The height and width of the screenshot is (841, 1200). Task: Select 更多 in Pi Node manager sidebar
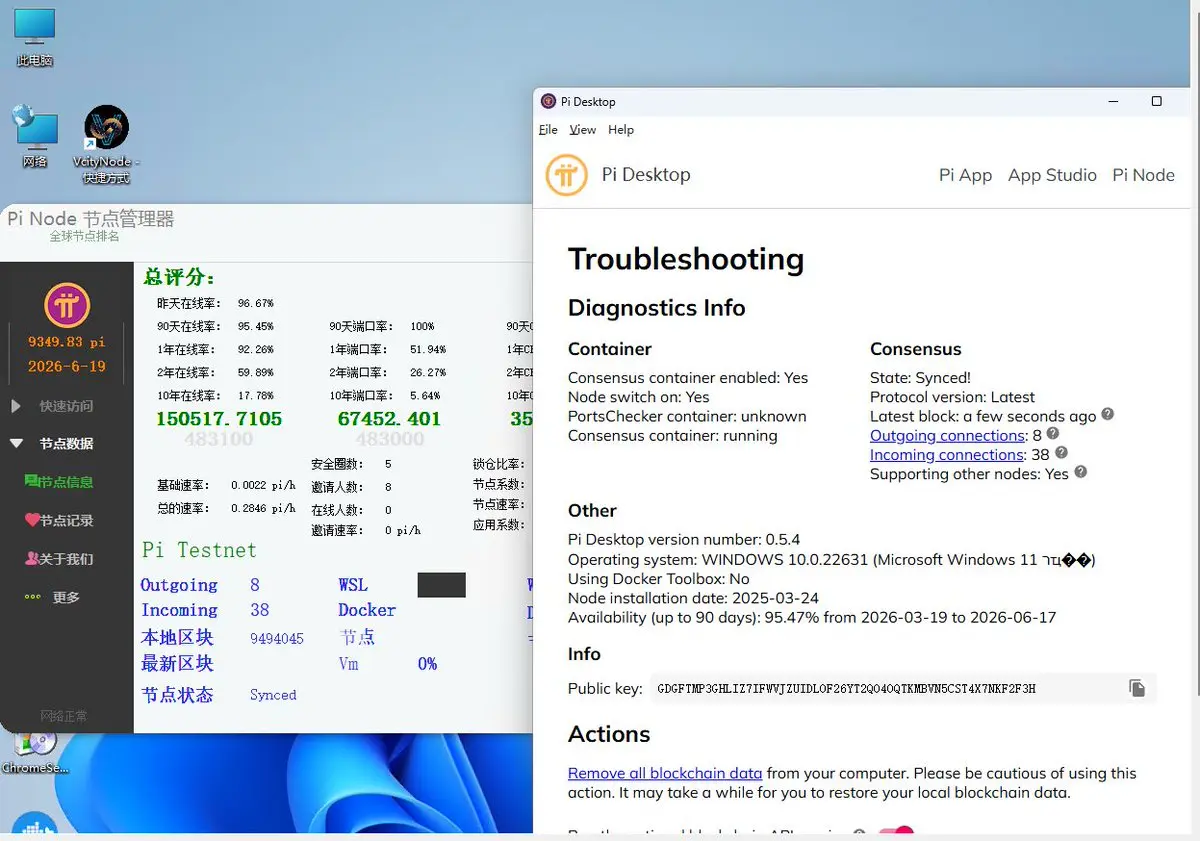pyautogui.click(x=66, y=597)
